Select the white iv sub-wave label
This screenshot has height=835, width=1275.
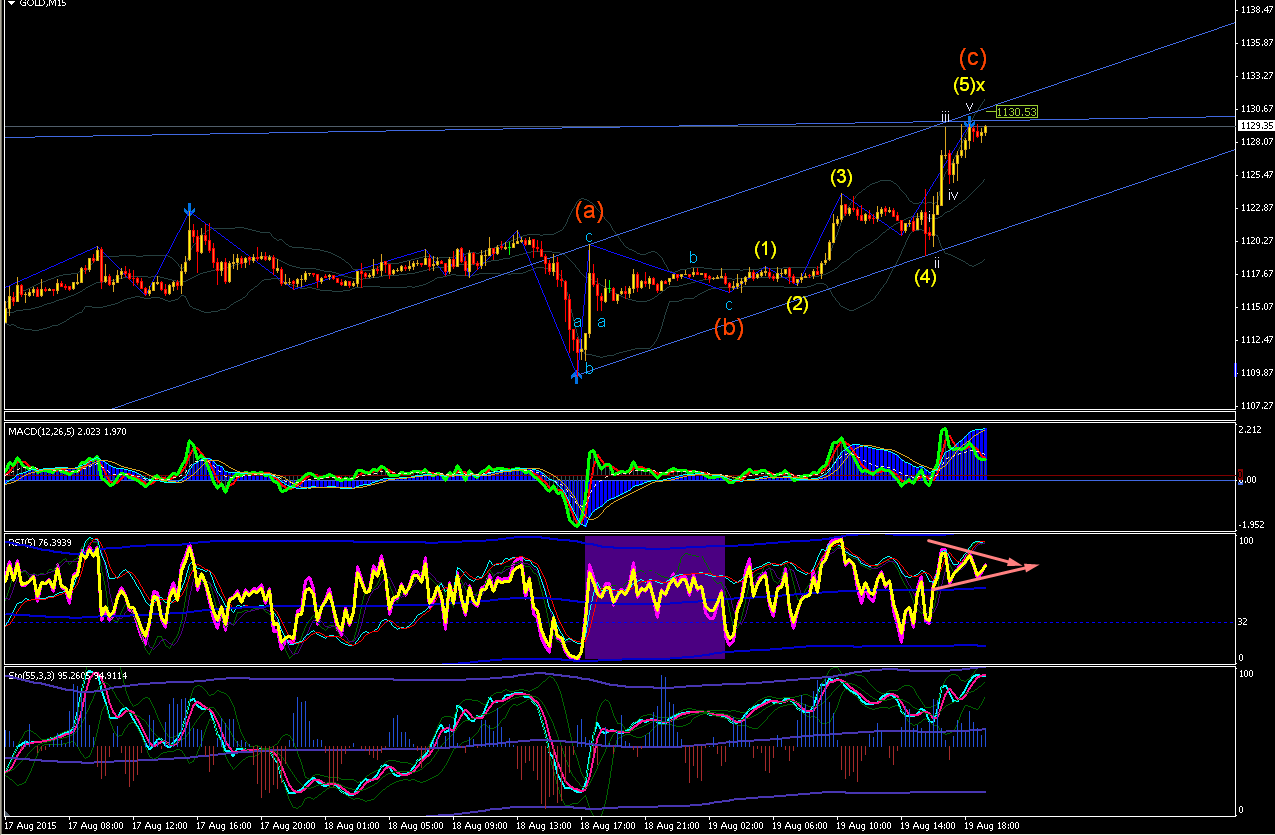(953, 195)
